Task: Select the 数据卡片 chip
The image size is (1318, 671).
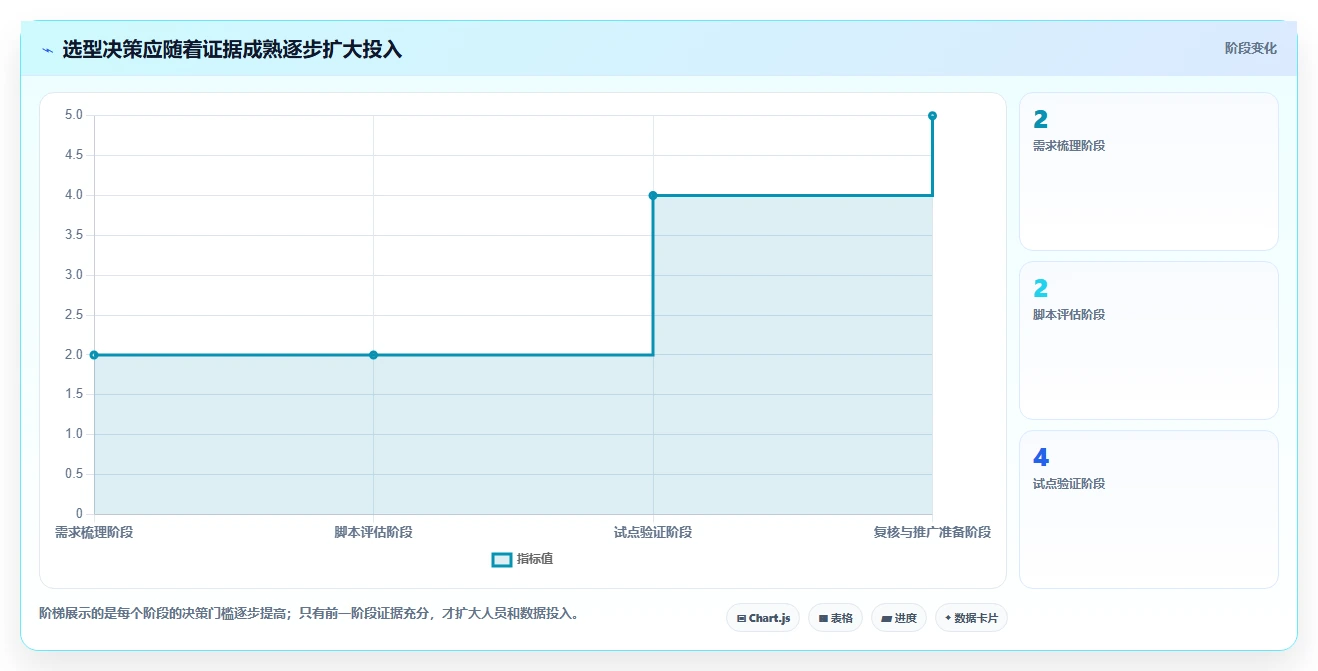Action: click(x=971, y=618)
